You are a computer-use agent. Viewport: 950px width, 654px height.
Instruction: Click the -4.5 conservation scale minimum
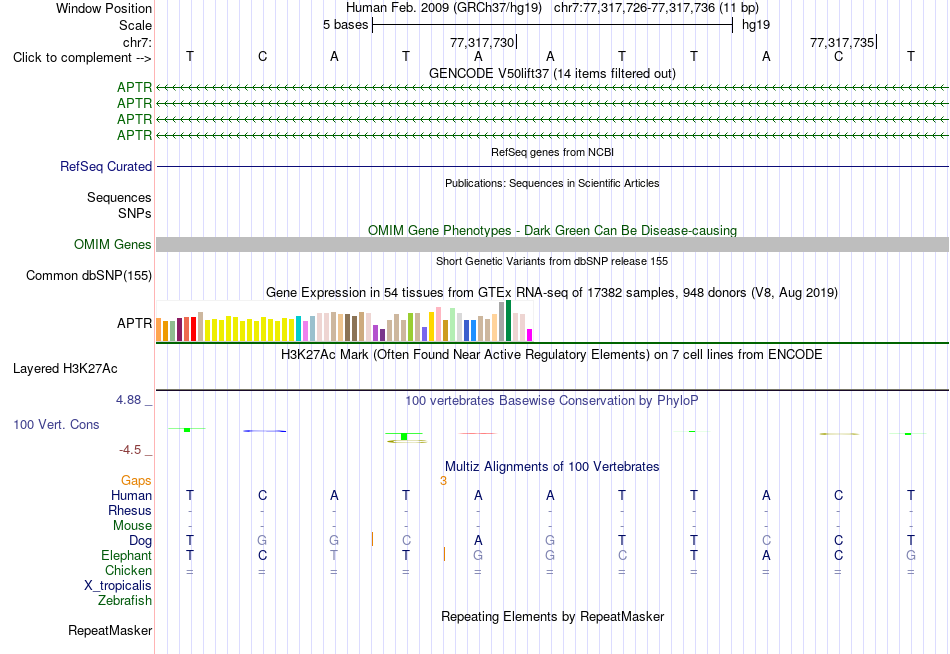tap(130, 450)
